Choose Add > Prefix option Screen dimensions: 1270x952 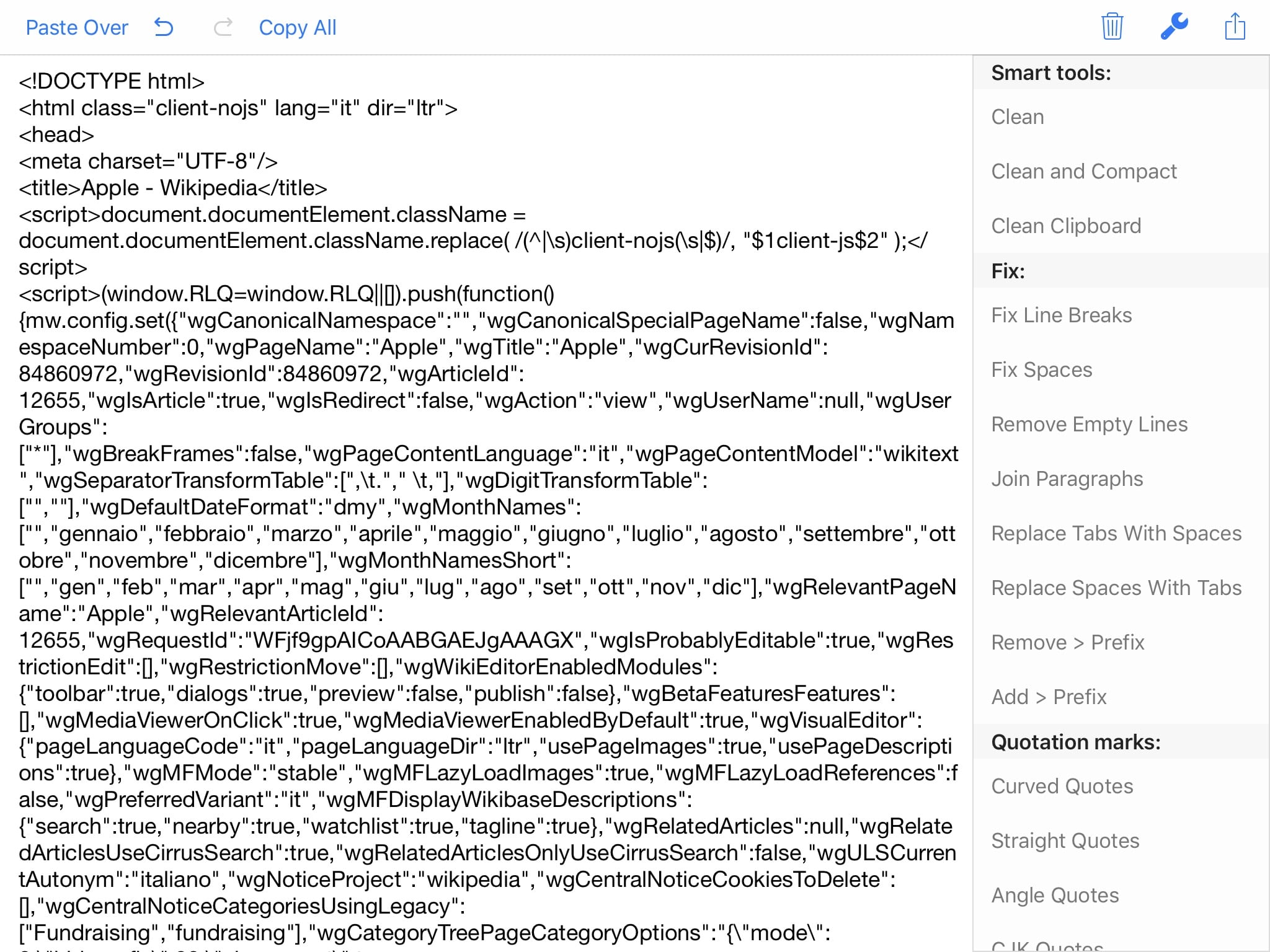pos(1049,697)
